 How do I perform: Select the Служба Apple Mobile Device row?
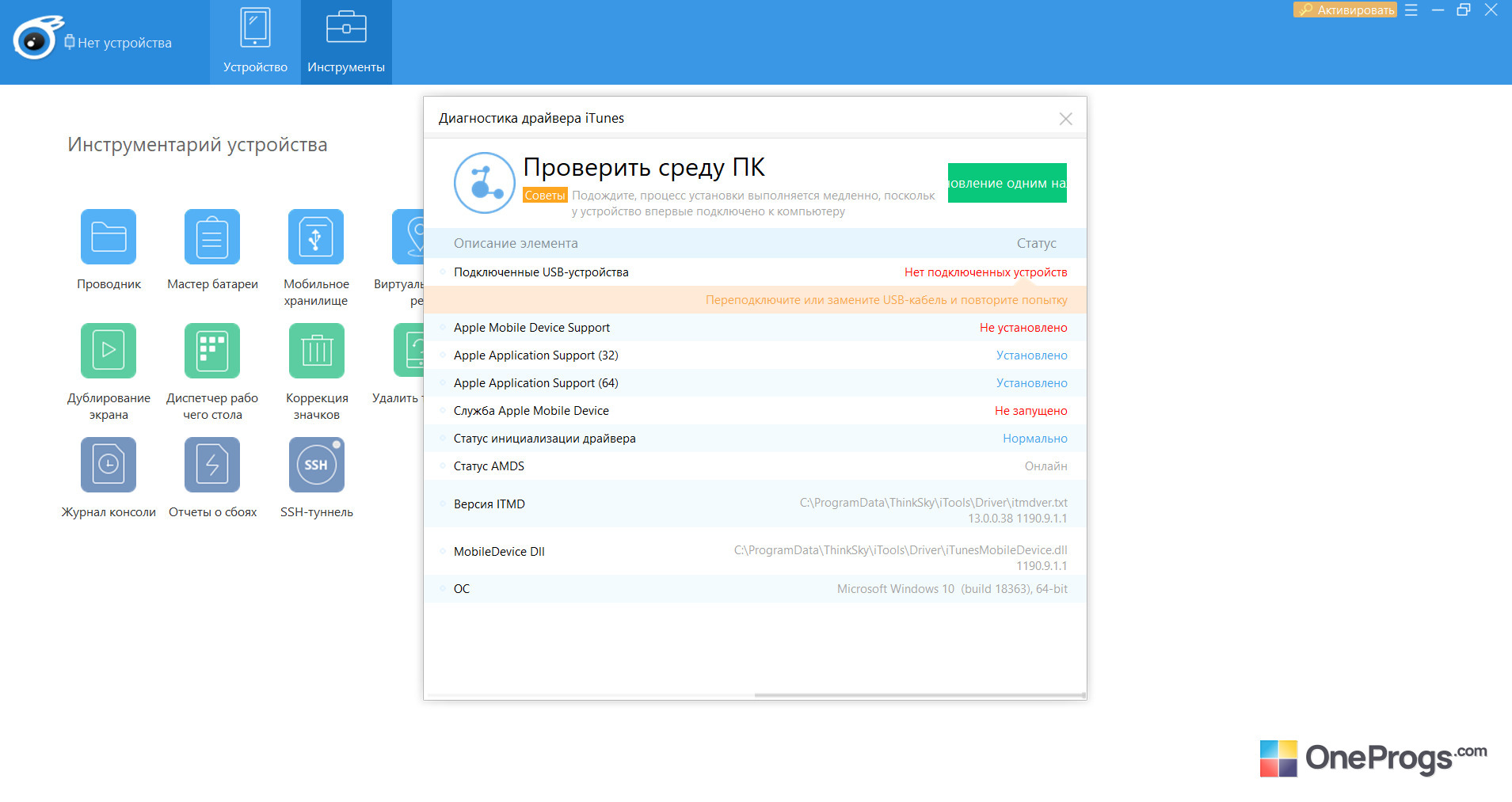755,411
